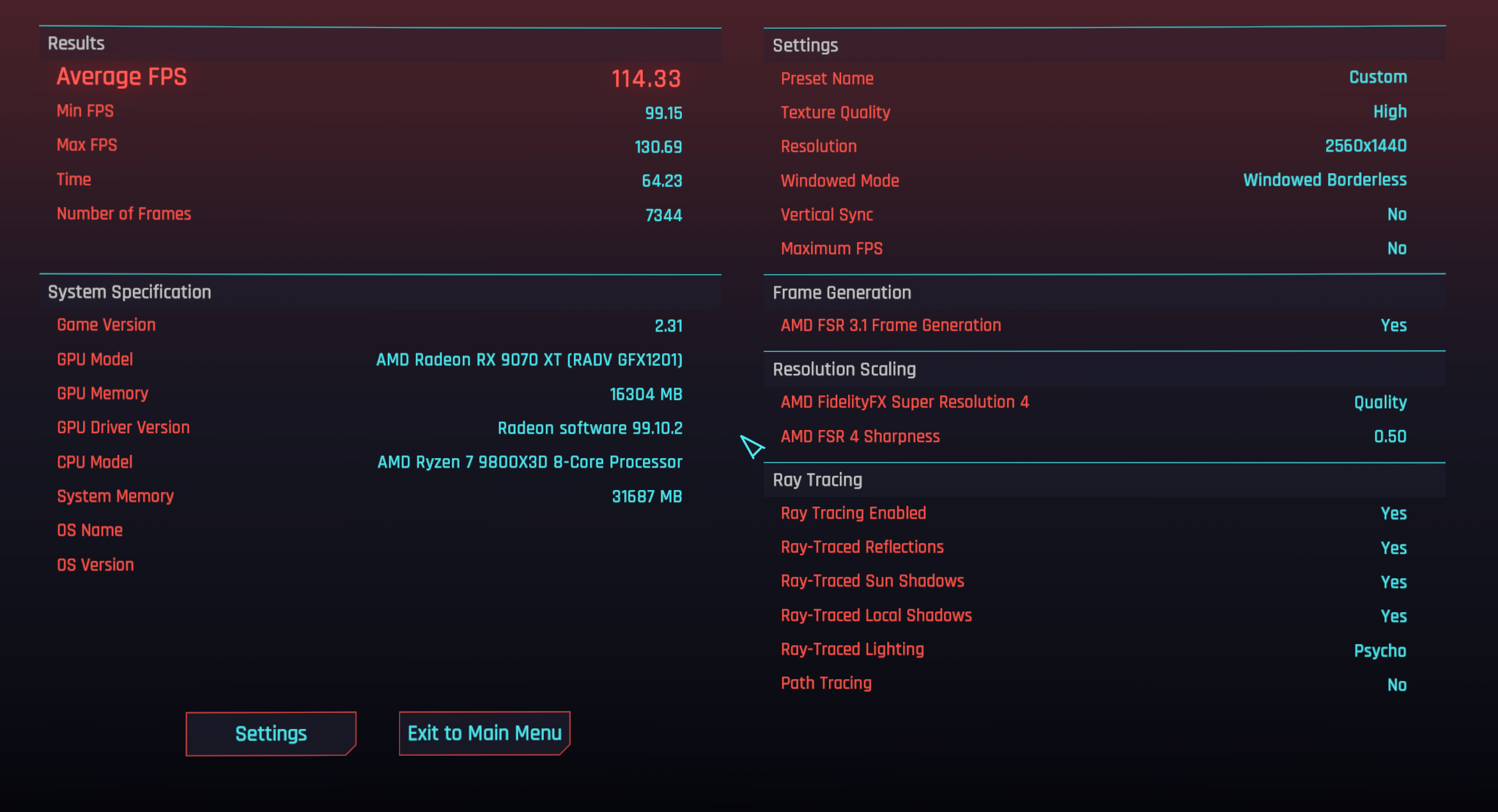The image size is (1498, 812).
Task: Click Exit to Main Menu
Action: (484, 733)
